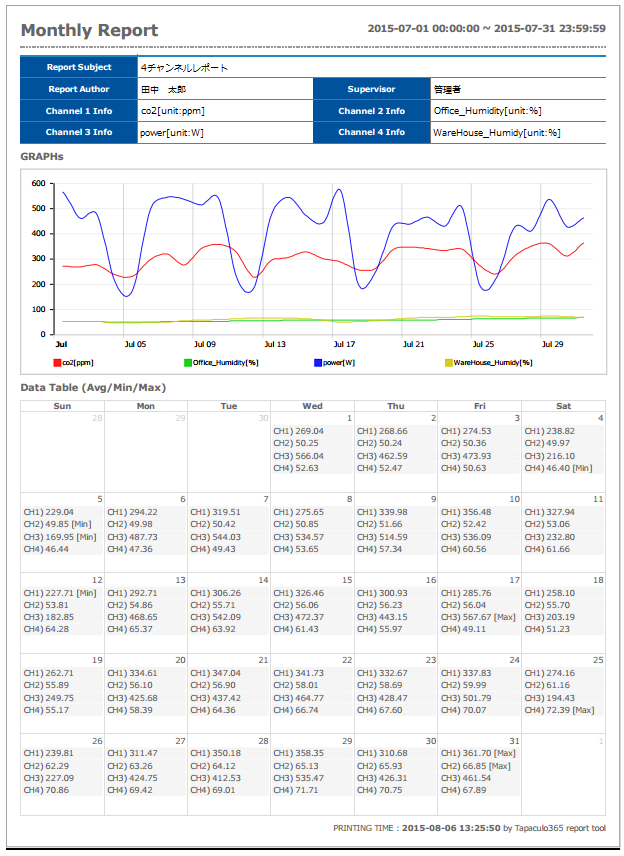This screenshot has width=624, height=856.
Task: Click "CH3) 424.75" on day 27
Action: [133, 778]
